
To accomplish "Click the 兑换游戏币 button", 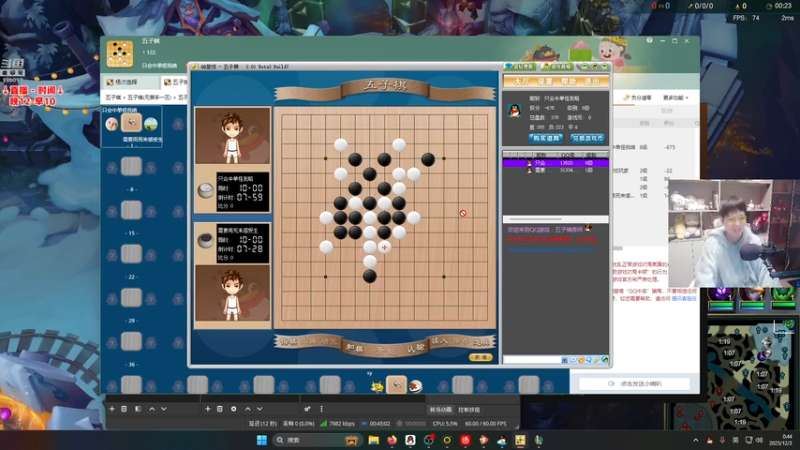I will tap(587, 138).
